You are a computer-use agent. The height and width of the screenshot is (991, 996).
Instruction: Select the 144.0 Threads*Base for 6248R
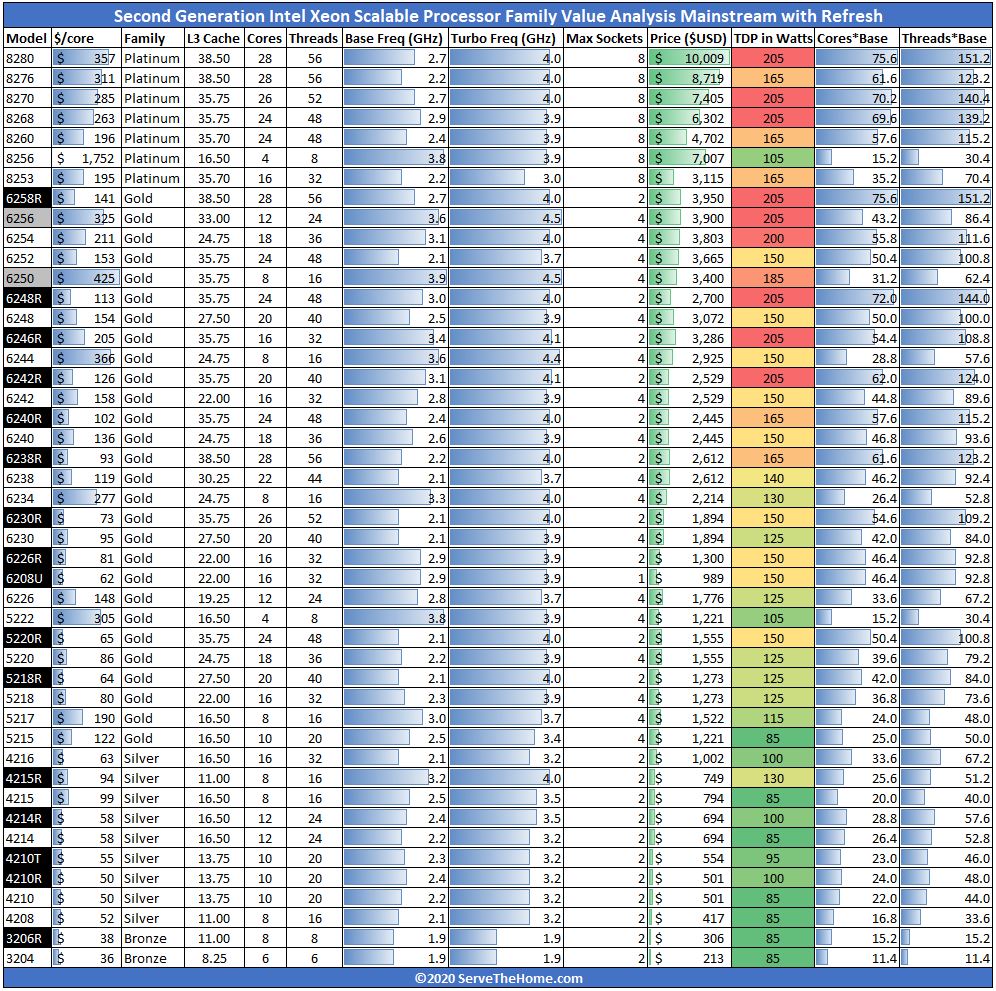(x=946, y=299)
